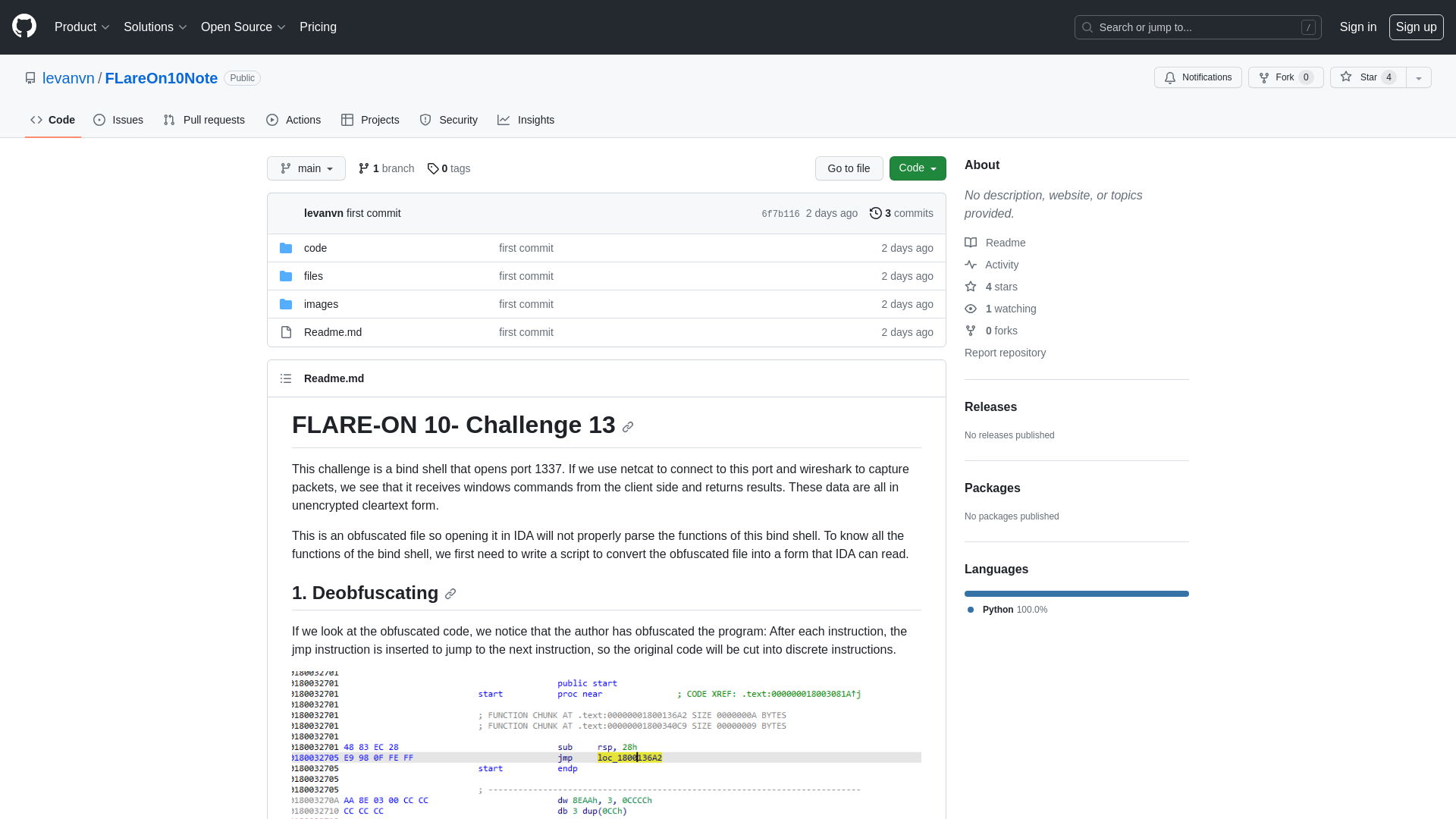The height and width of the screenshot is (819, 1456).
Task: Select the Projects tab
Action: tap(370, 120)
